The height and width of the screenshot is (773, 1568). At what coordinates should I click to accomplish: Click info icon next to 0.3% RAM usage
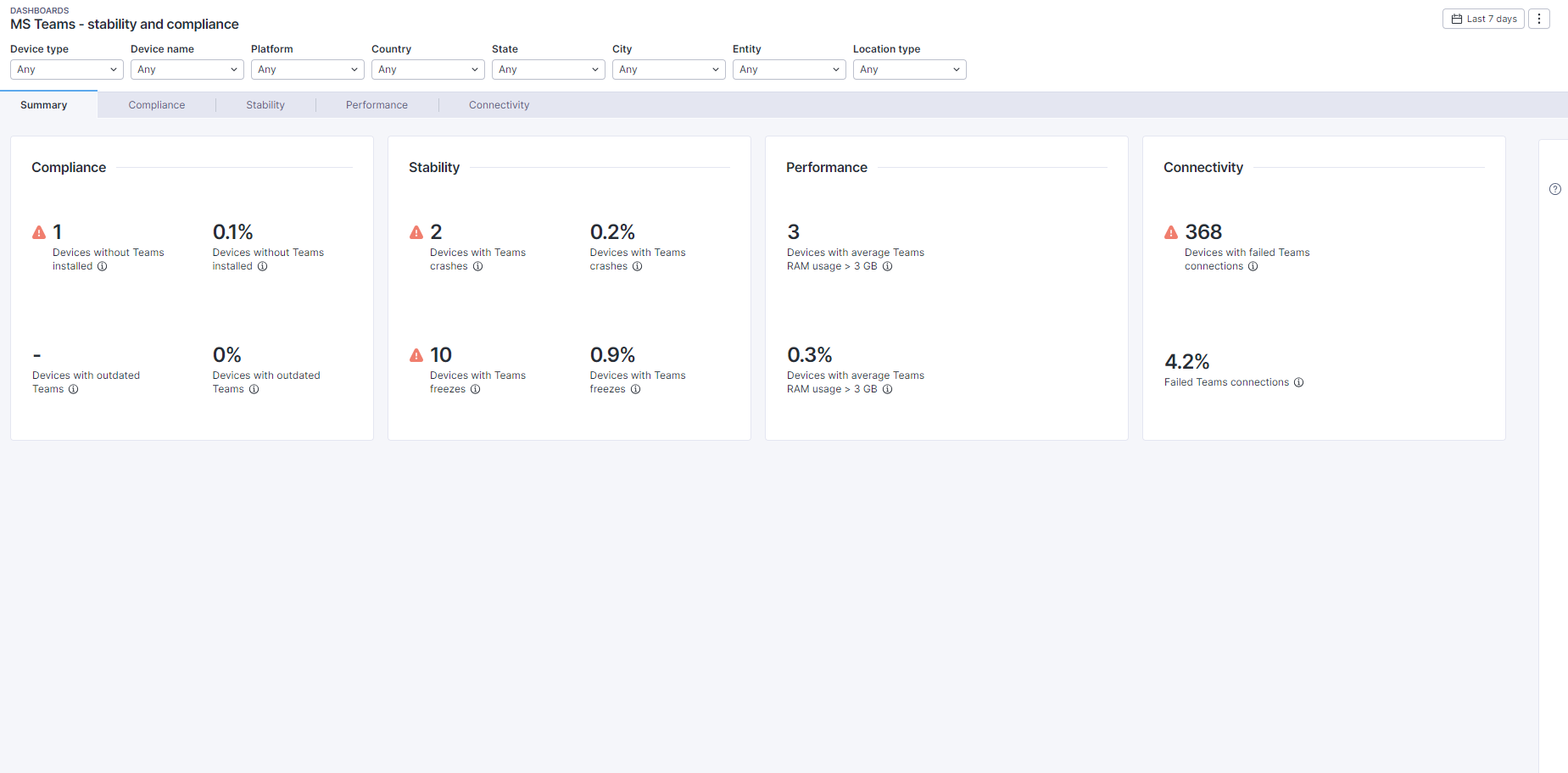pos(888,389)
